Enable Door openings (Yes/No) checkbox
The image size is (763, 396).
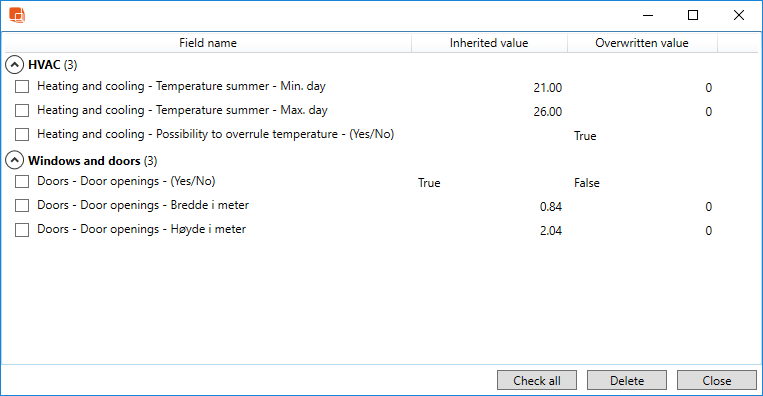click(x=22, y=181)
